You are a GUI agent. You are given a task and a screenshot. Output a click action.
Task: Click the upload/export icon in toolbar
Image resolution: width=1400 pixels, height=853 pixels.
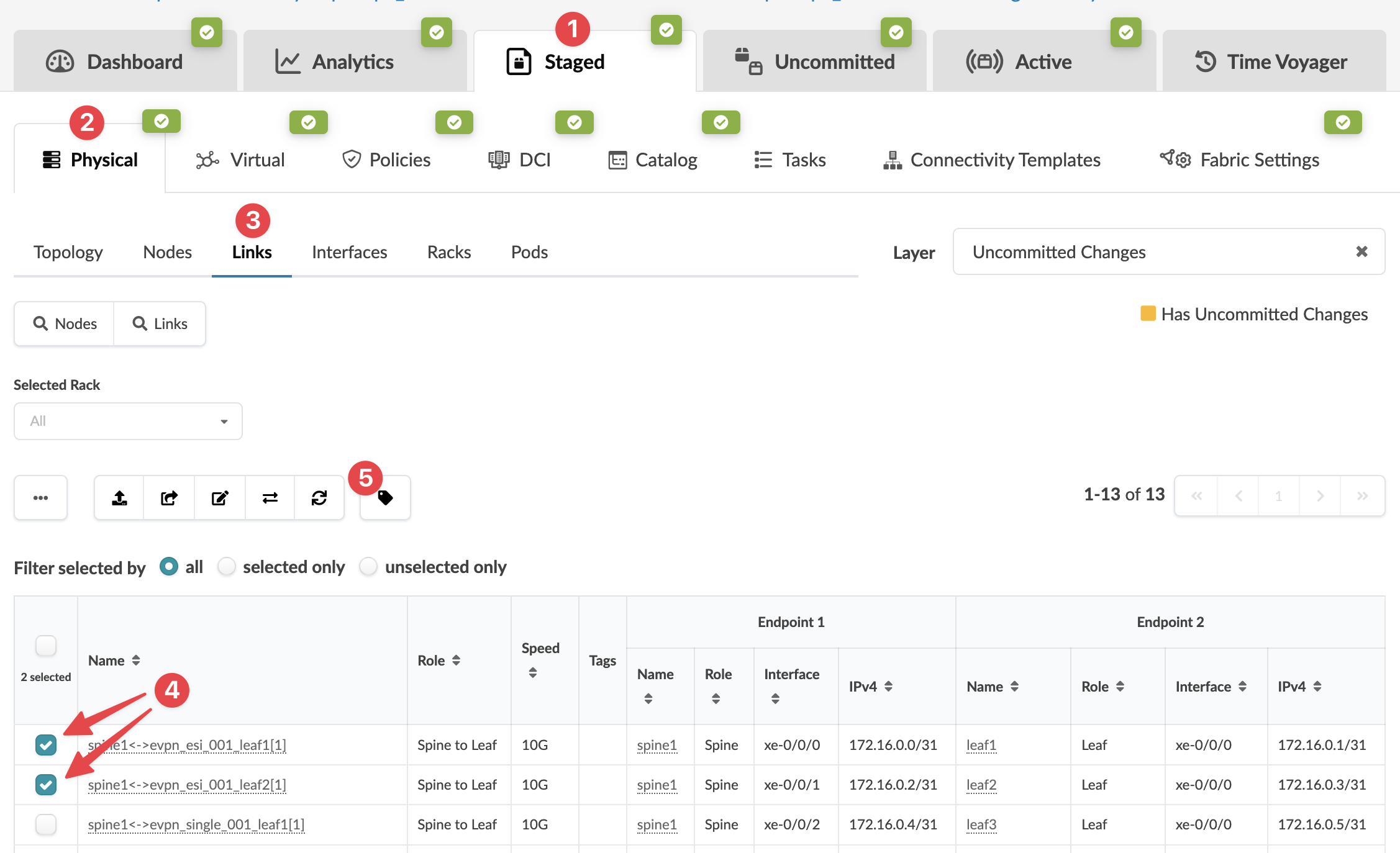pos(119,498)
